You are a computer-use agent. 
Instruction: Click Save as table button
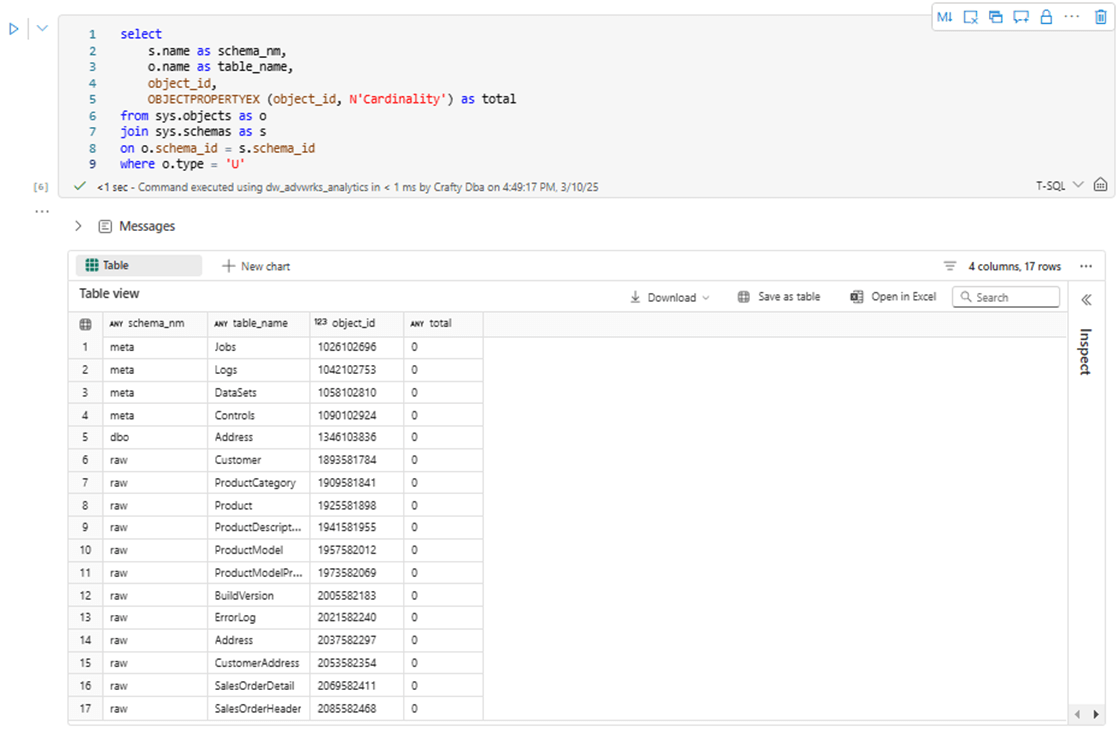[779, 297]
